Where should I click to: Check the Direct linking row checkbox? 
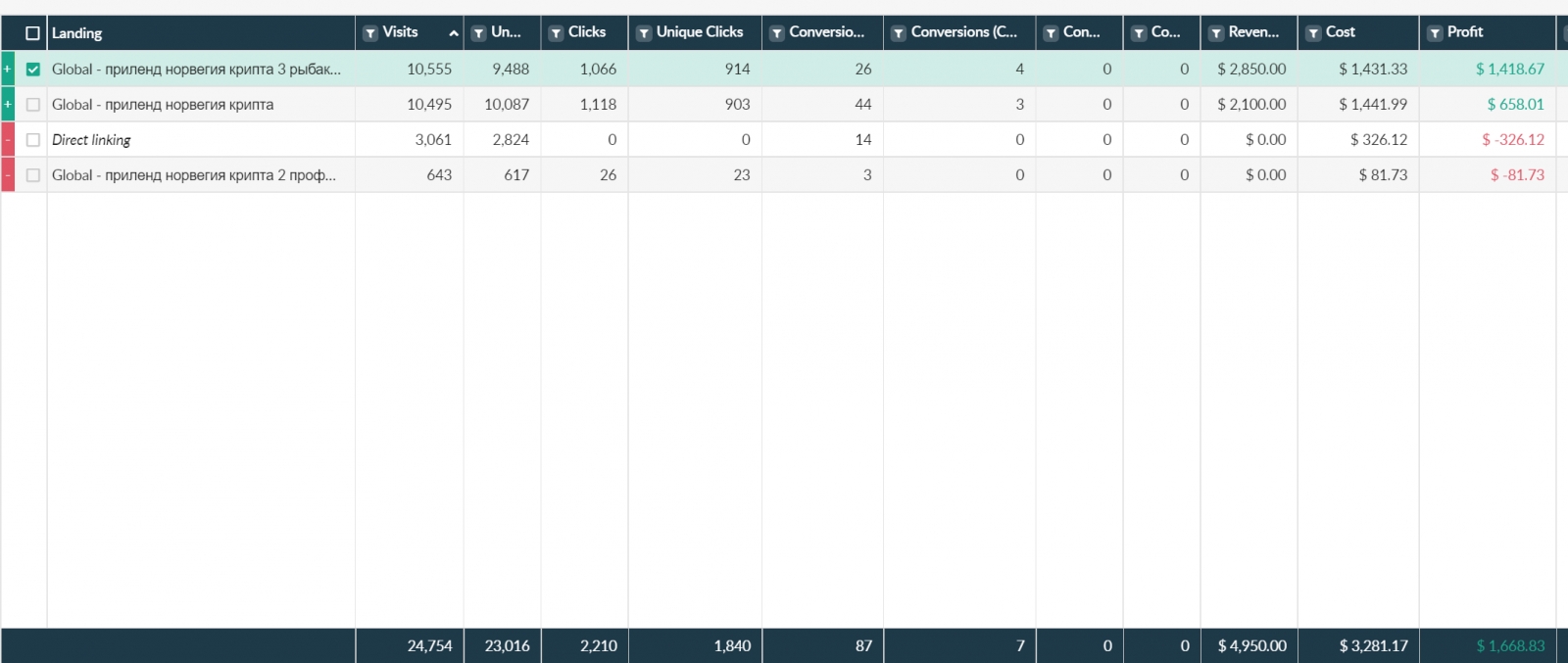point(33,140)
